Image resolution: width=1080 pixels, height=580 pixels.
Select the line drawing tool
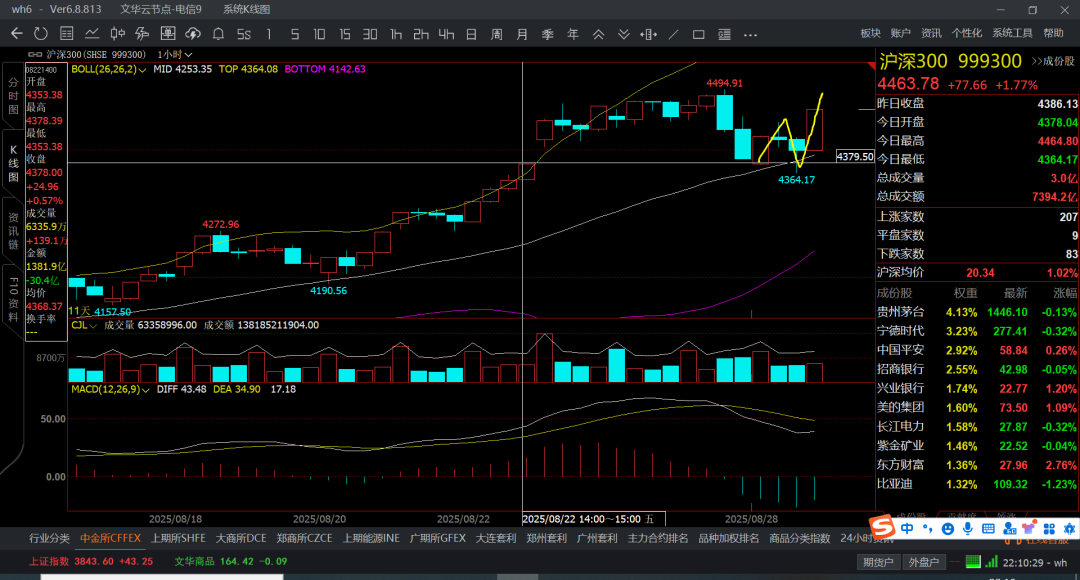[674, 34]
